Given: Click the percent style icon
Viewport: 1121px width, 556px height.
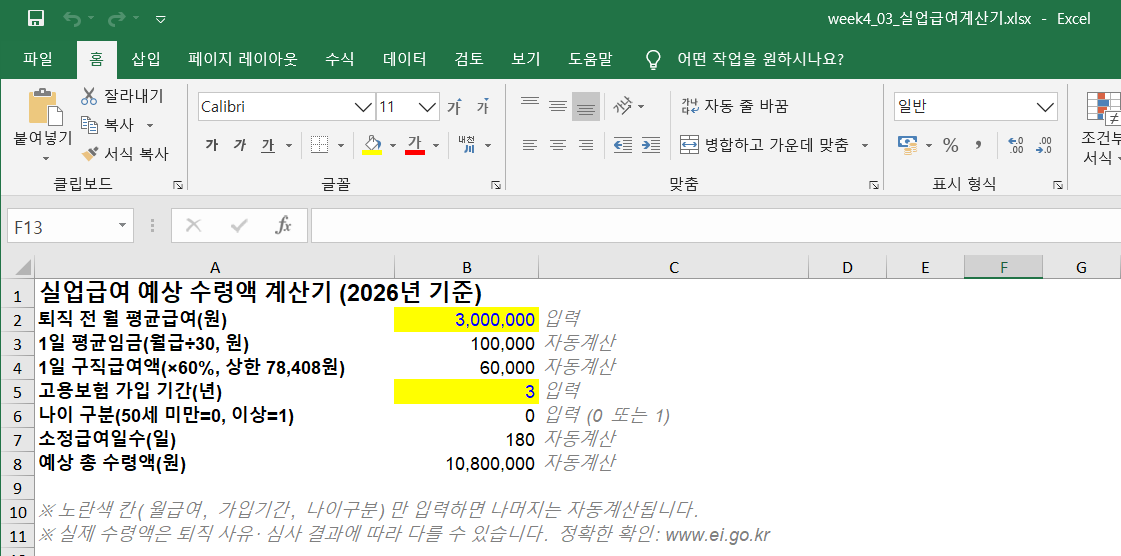Looking at the screenshot, I should point(950,145).
